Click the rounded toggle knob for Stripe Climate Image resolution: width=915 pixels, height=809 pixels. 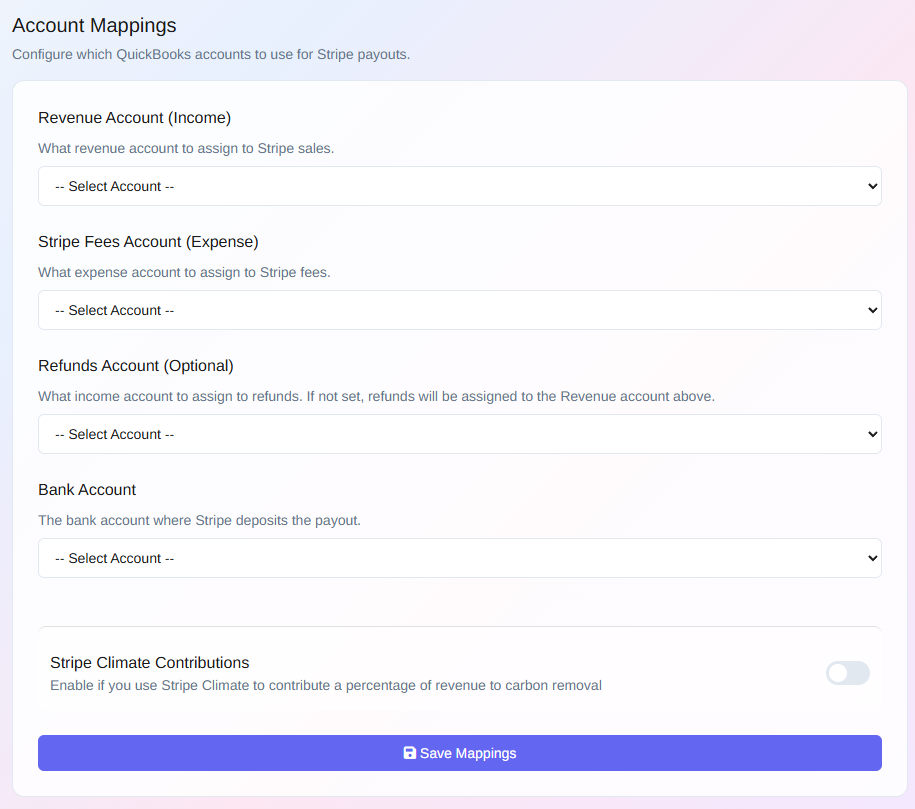[840, 673]
